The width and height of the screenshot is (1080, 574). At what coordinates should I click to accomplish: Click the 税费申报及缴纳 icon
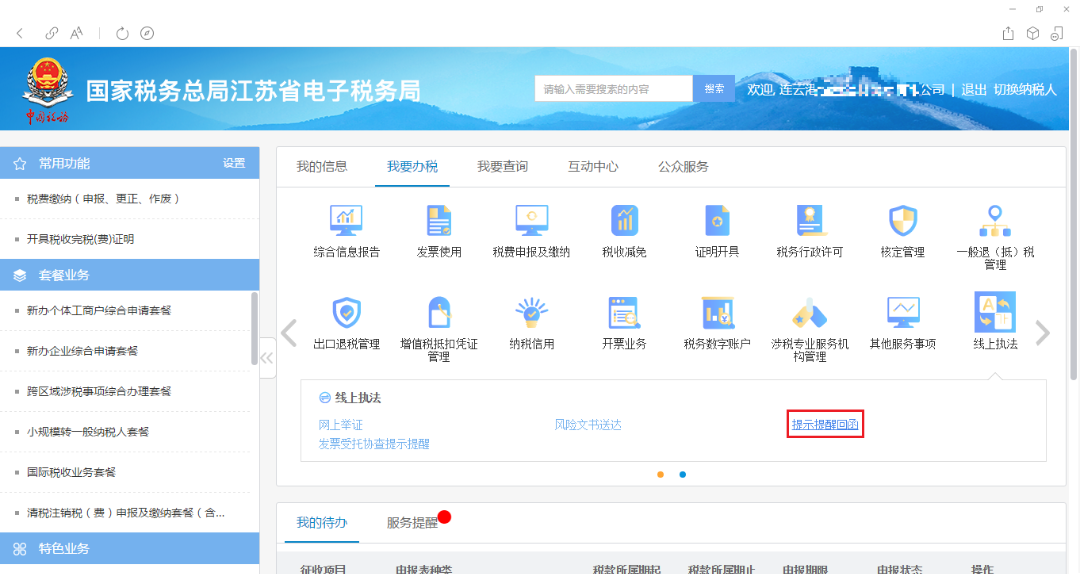click(x=531, y=220)
